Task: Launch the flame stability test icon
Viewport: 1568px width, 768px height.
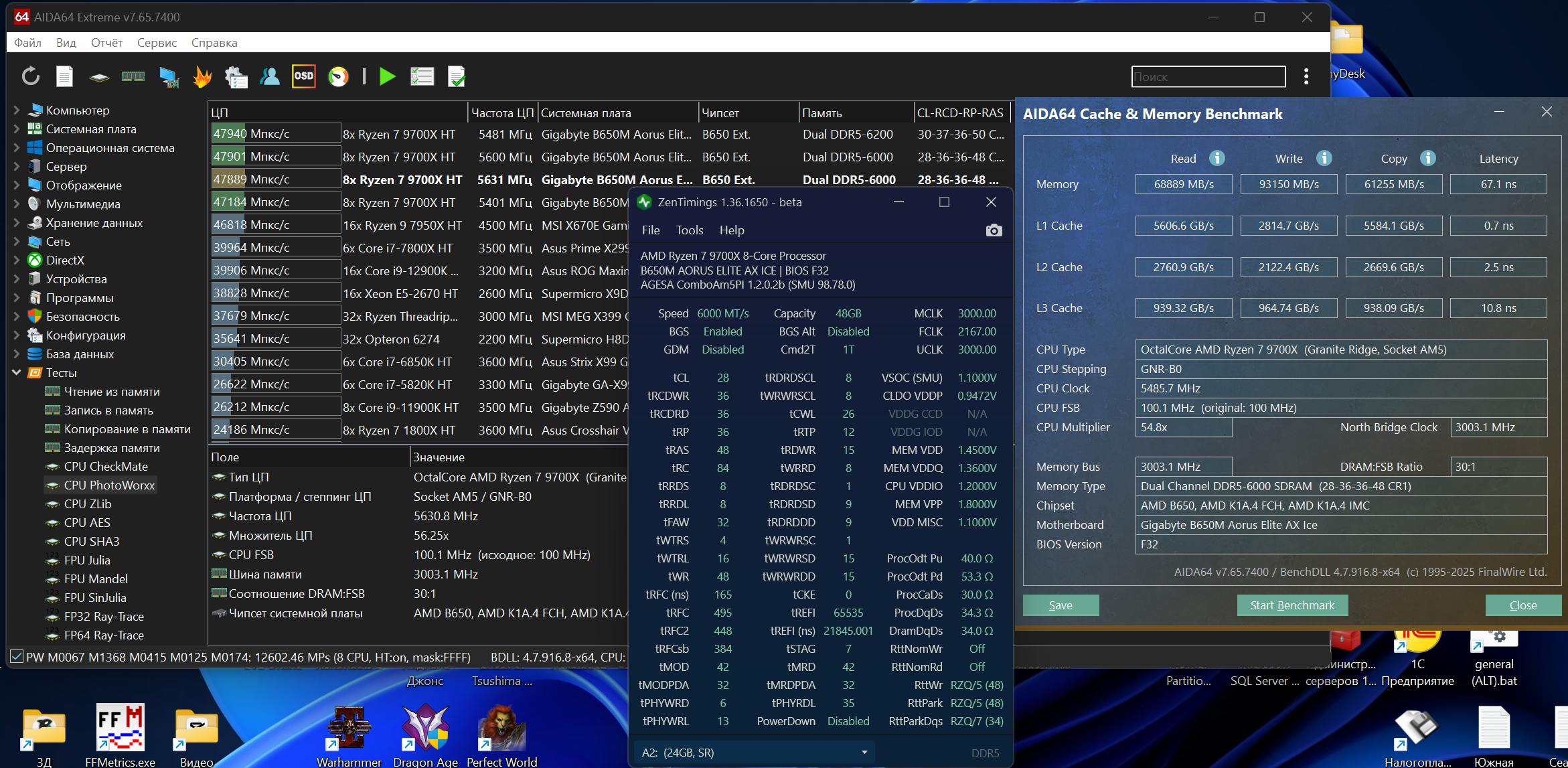Action: click(x=202, y=76)
